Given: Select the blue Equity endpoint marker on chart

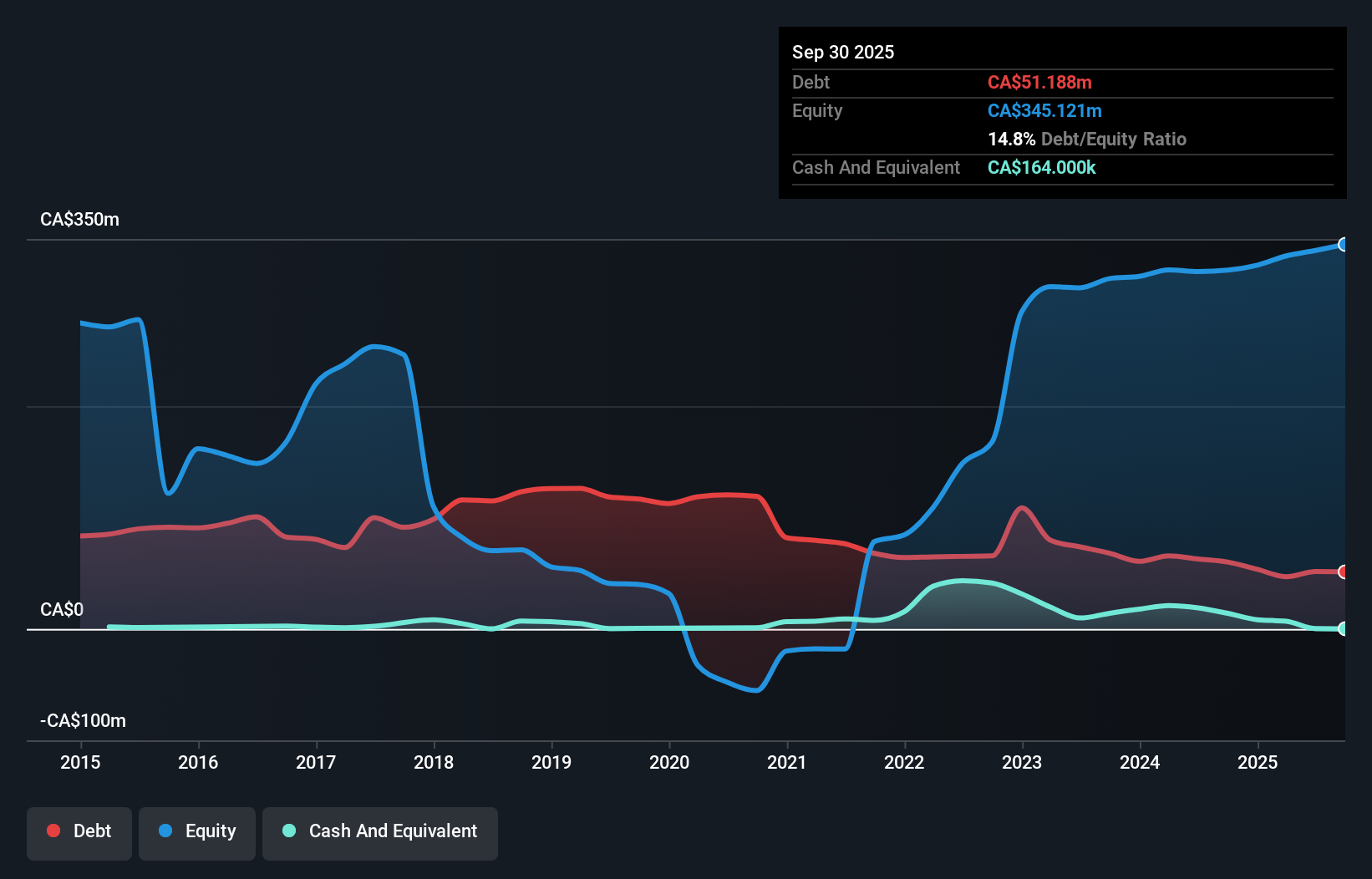Looking at the screenshot, I should pos(1343,244).
